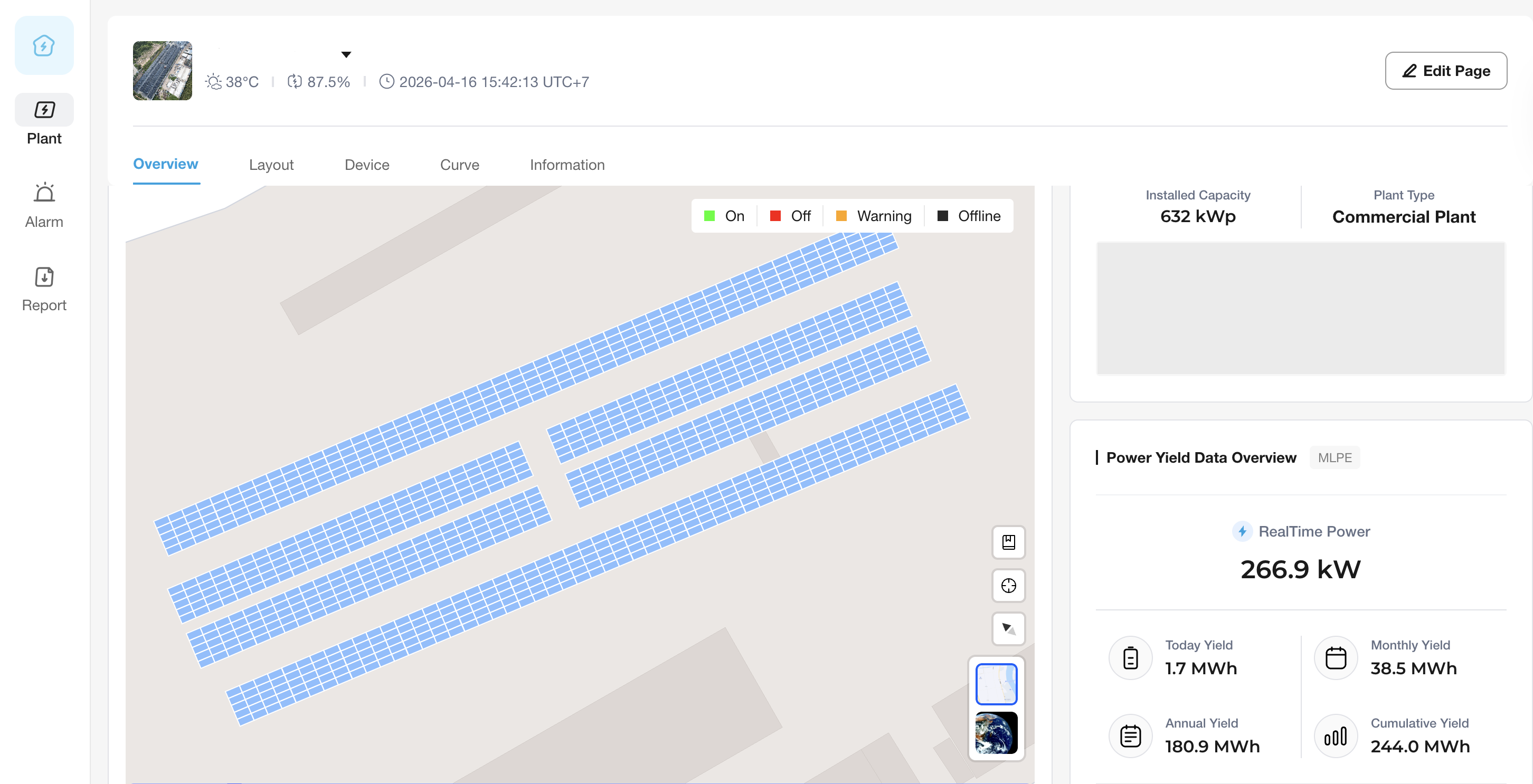Viewport: 1533px width, 784px height.
Task: Toggle the On status legend filter
Action: (x=724, y=216)
